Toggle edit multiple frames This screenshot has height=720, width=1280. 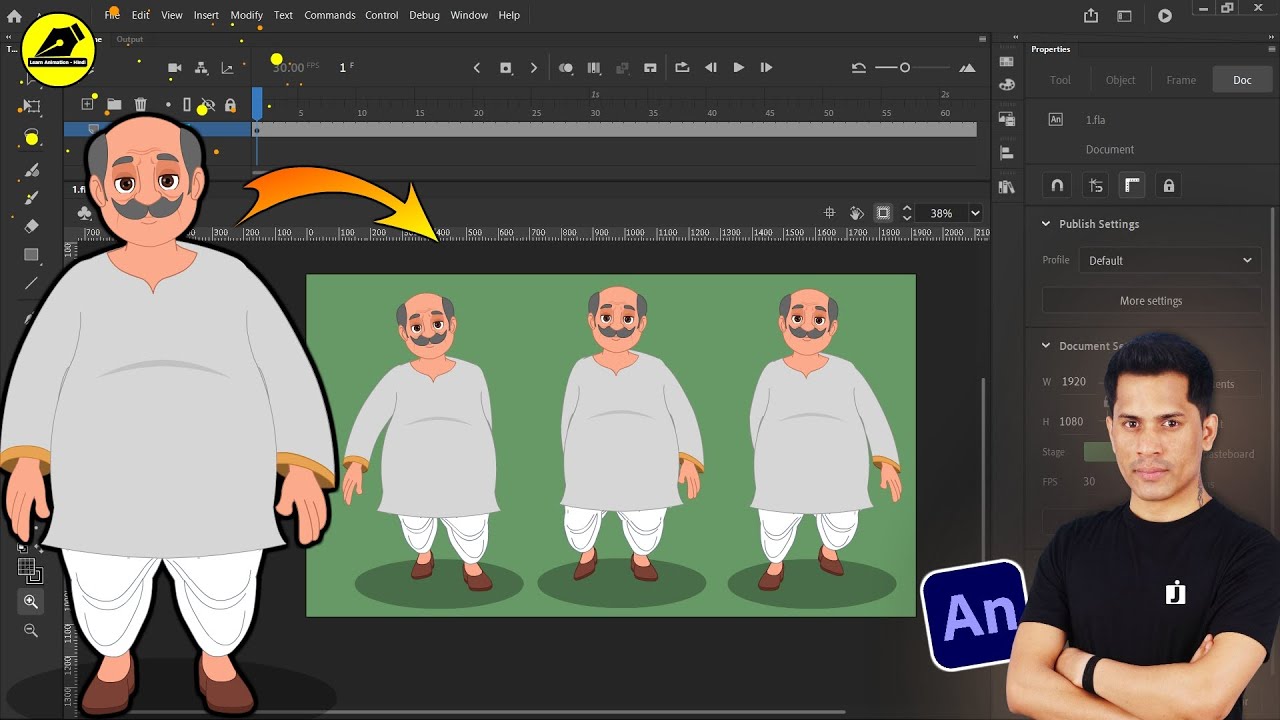click(594, 68)
